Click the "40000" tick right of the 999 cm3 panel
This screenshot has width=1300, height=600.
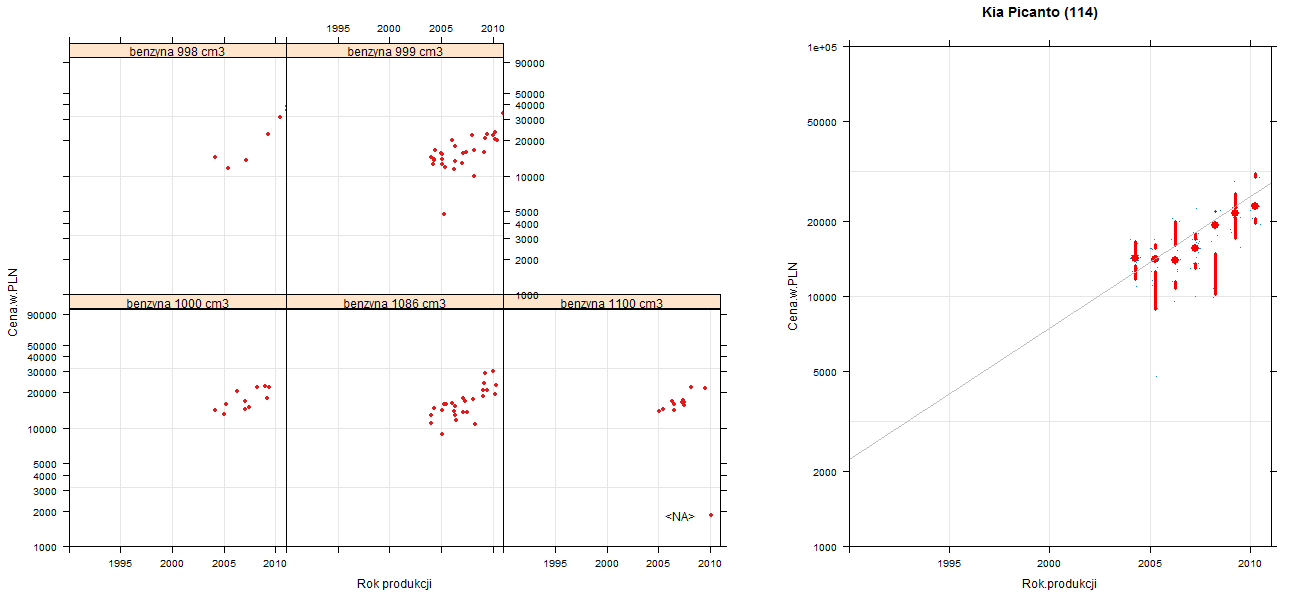(529, 105)
